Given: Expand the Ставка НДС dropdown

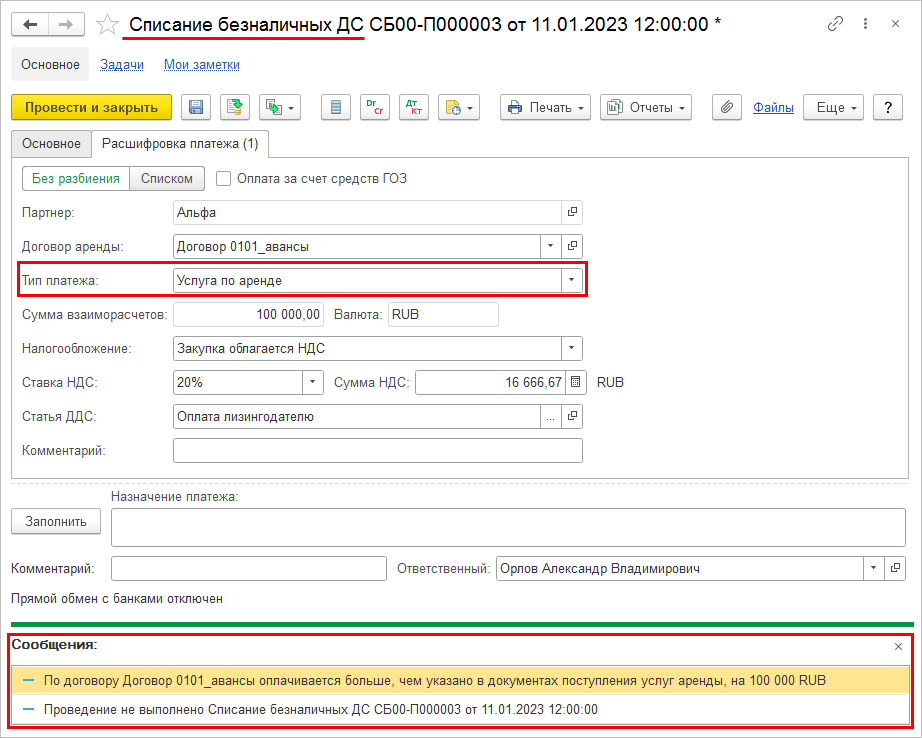Looking at the screenshot, I should click(312, 382).
